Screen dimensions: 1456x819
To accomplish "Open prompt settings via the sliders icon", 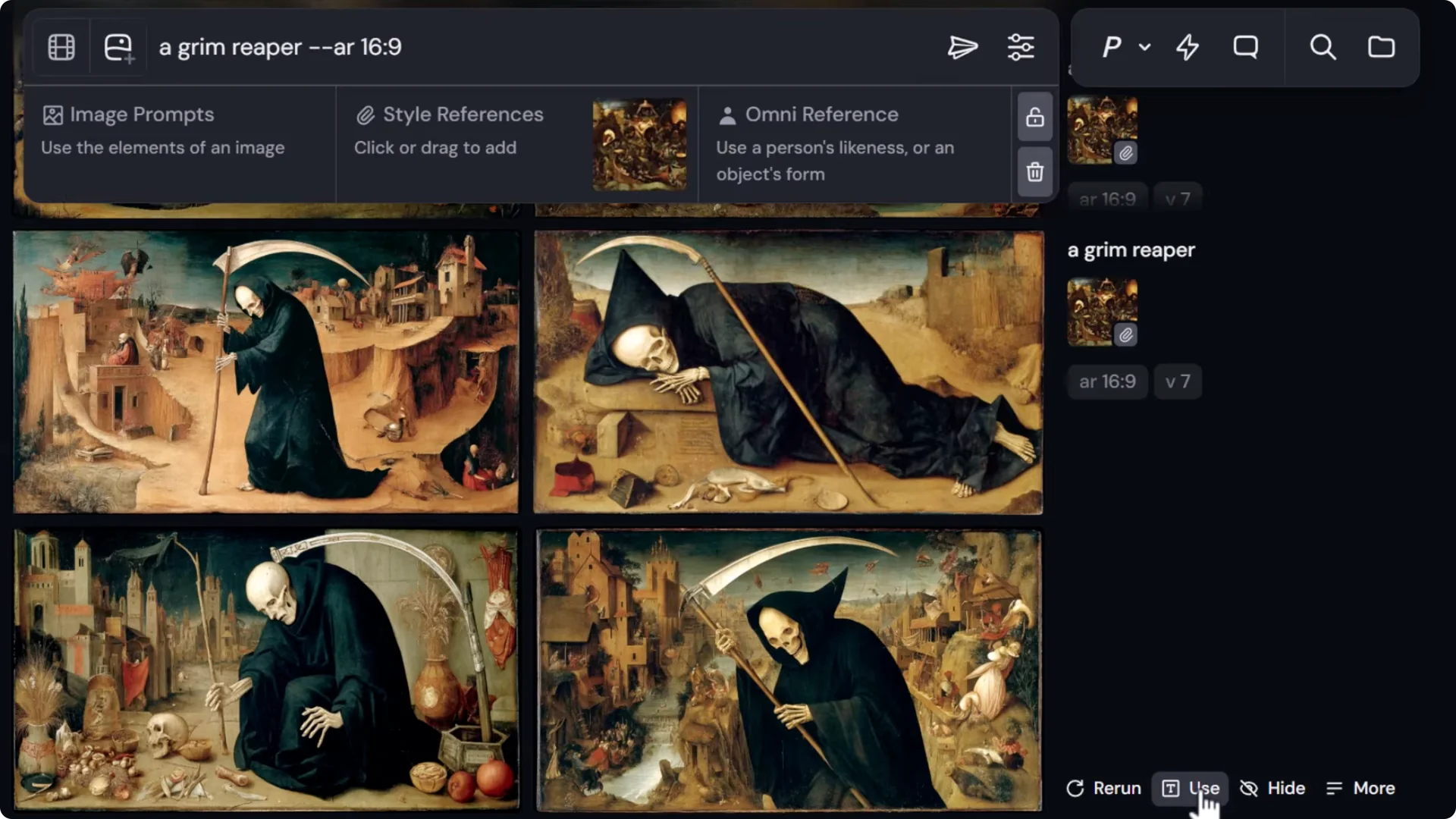I will 1021,47.
